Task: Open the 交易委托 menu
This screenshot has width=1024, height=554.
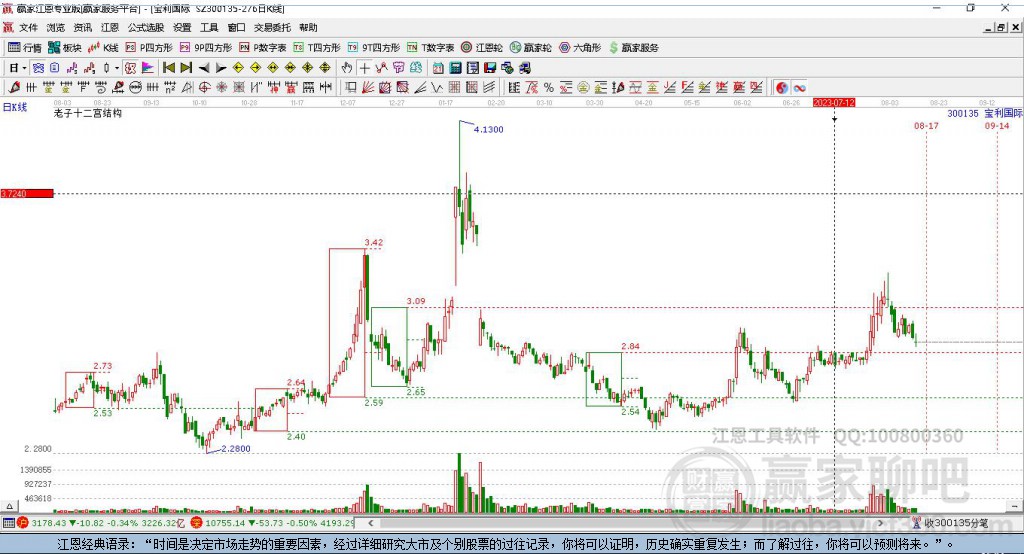Action: 272,27
